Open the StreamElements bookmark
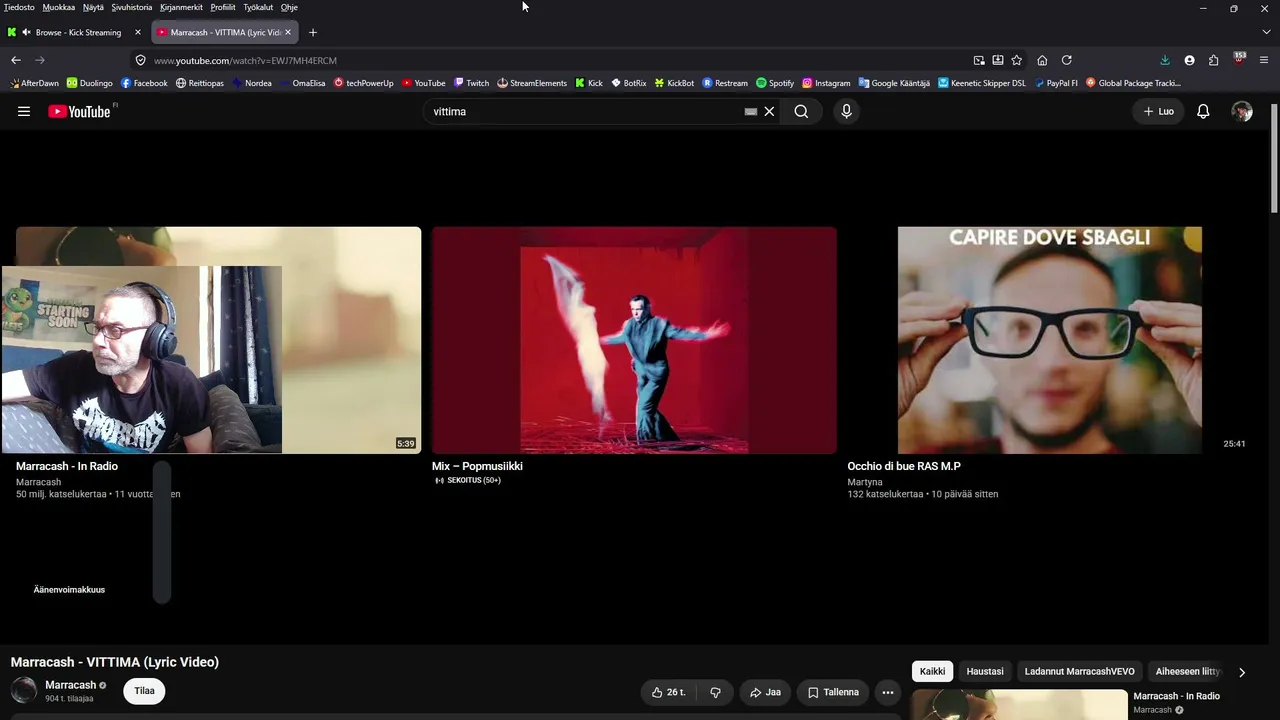This screenshot has width=1280, height=720. [532, 83]
